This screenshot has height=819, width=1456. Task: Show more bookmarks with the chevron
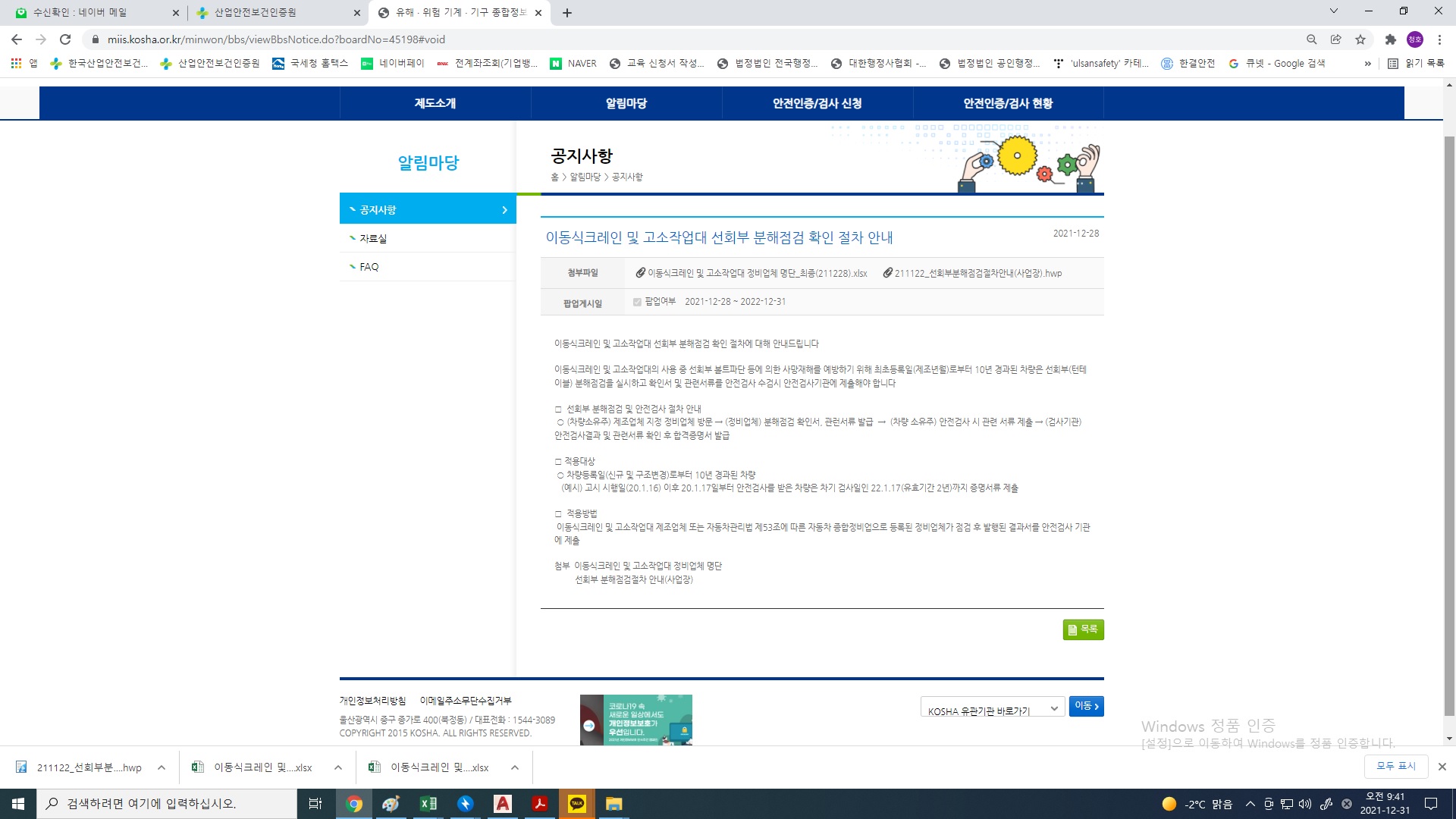[1367, 64]
